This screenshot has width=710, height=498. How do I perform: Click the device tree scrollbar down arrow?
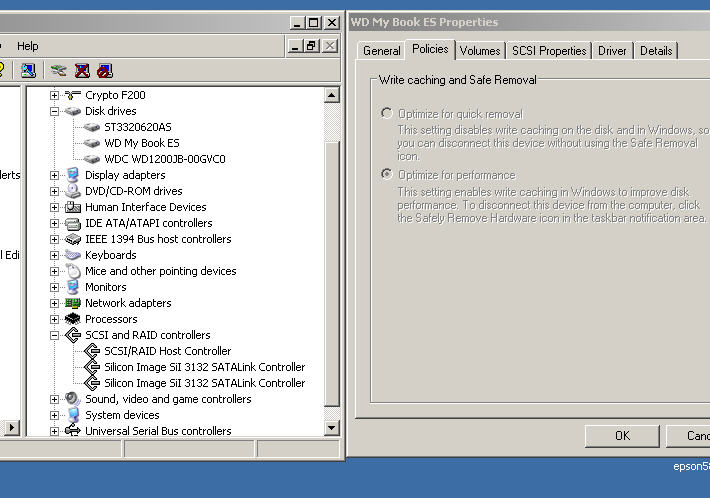coord(332,428)
